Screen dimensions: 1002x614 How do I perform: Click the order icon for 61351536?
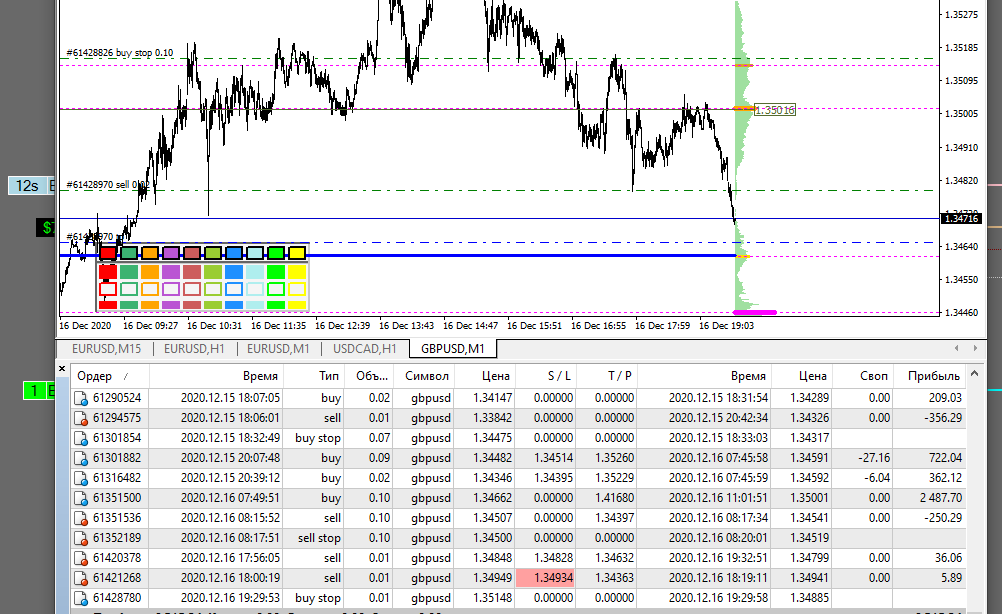coord(81,518)
